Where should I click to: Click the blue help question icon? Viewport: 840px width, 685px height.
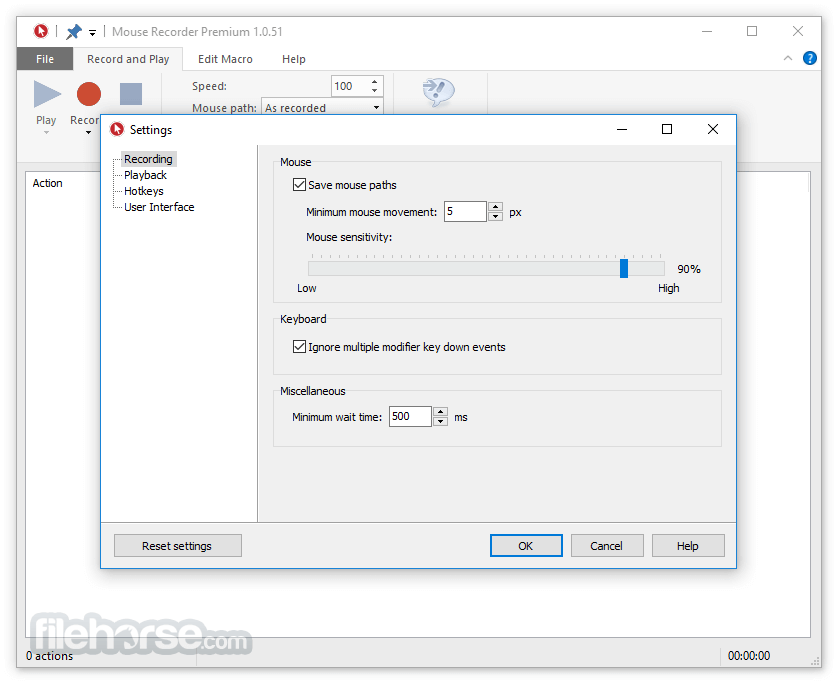click(x=809, y=58)
